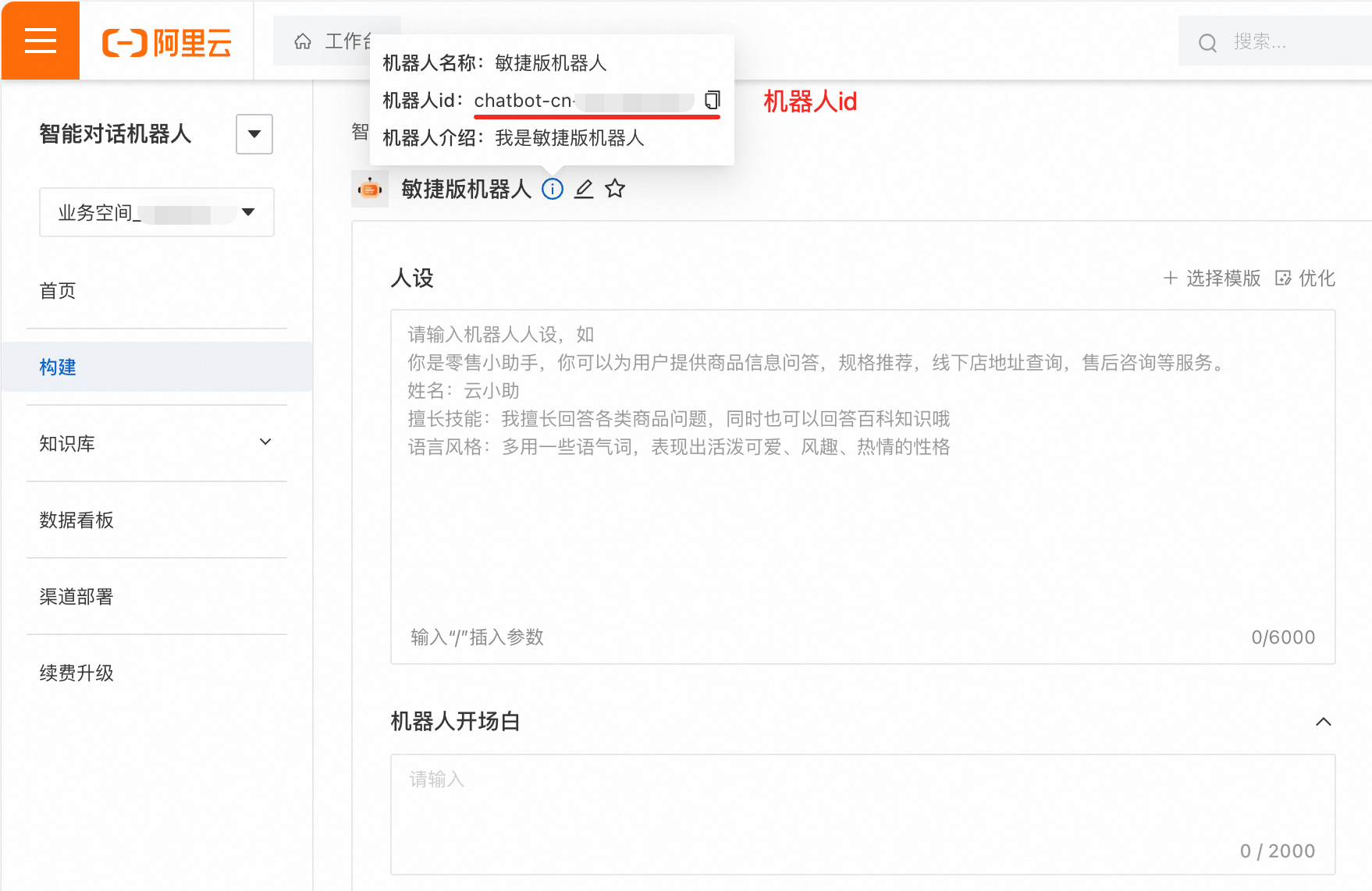Favorite the robot with star icon
The width and height of the screenshot is (1372, 891).
[x=615, y=189]
